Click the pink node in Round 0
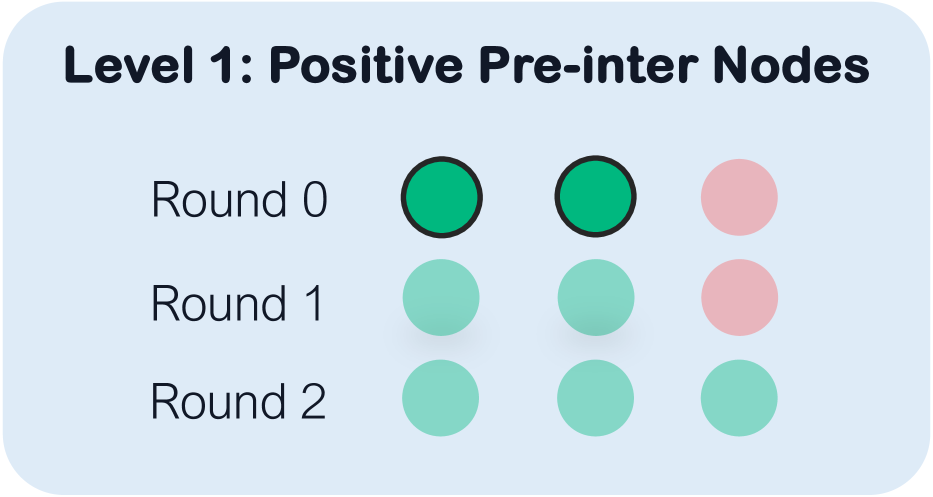Image resolution: width=933 pixels, height=497 pixels. [x=739, y=196]
